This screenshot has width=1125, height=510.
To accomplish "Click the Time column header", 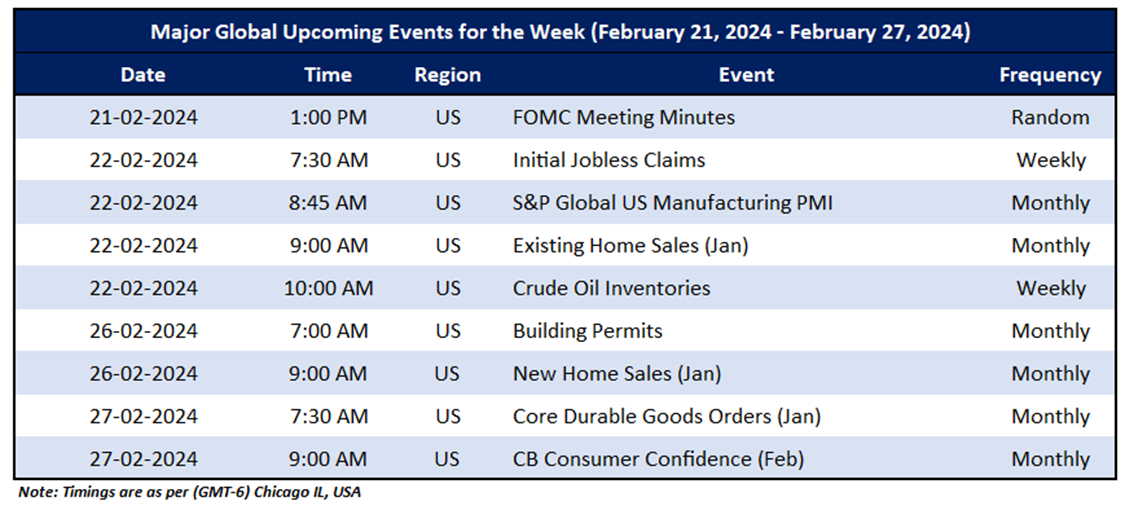I will [x=328, y=75].
